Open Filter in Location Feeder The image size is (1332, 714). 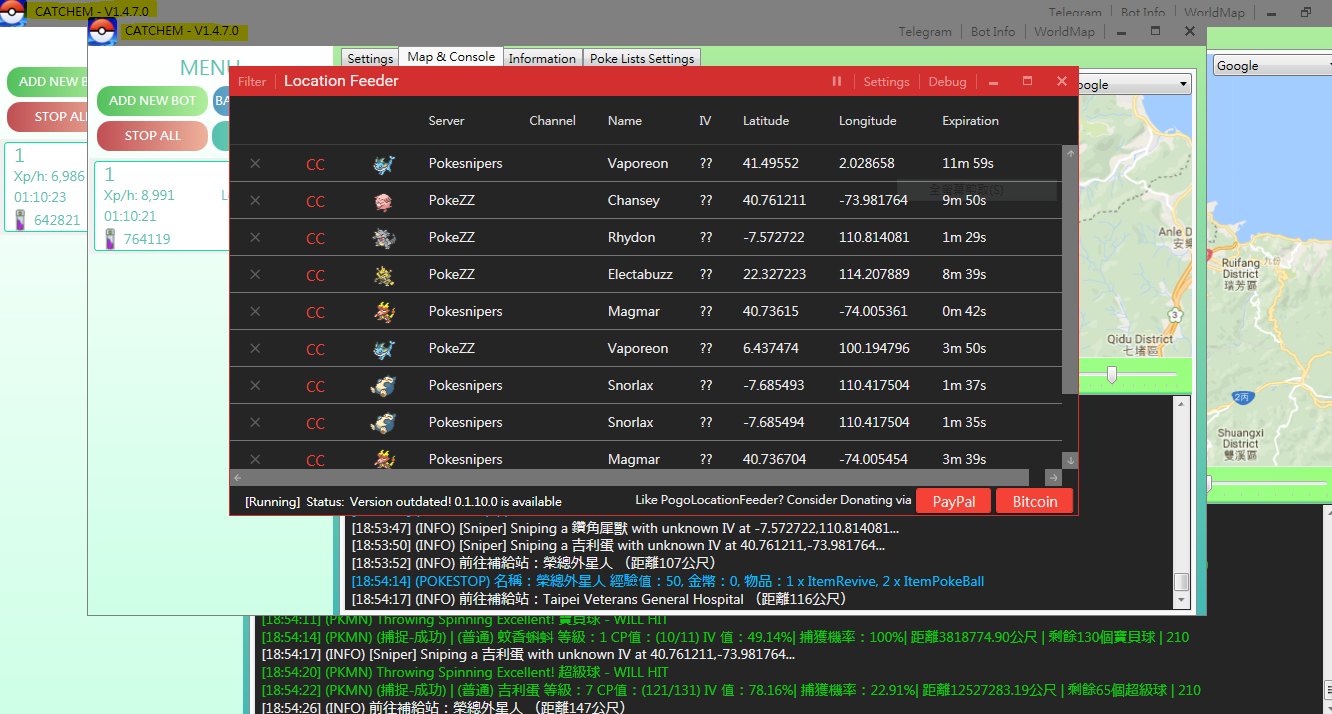click(x=252, y=82)
